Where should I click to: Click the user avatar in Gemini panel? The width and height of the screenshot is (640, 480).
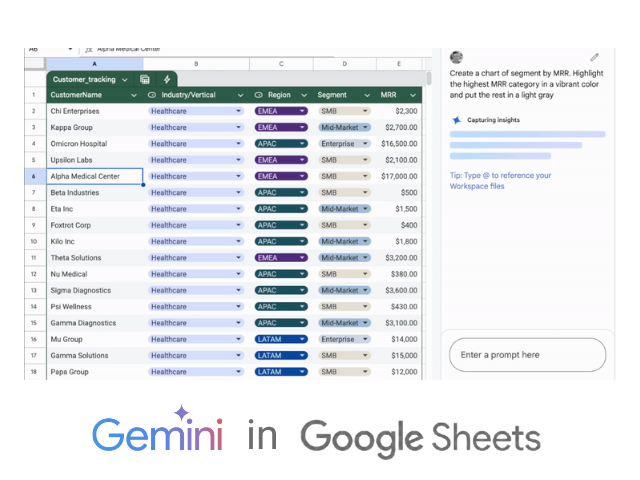click(x=456, y=57)
